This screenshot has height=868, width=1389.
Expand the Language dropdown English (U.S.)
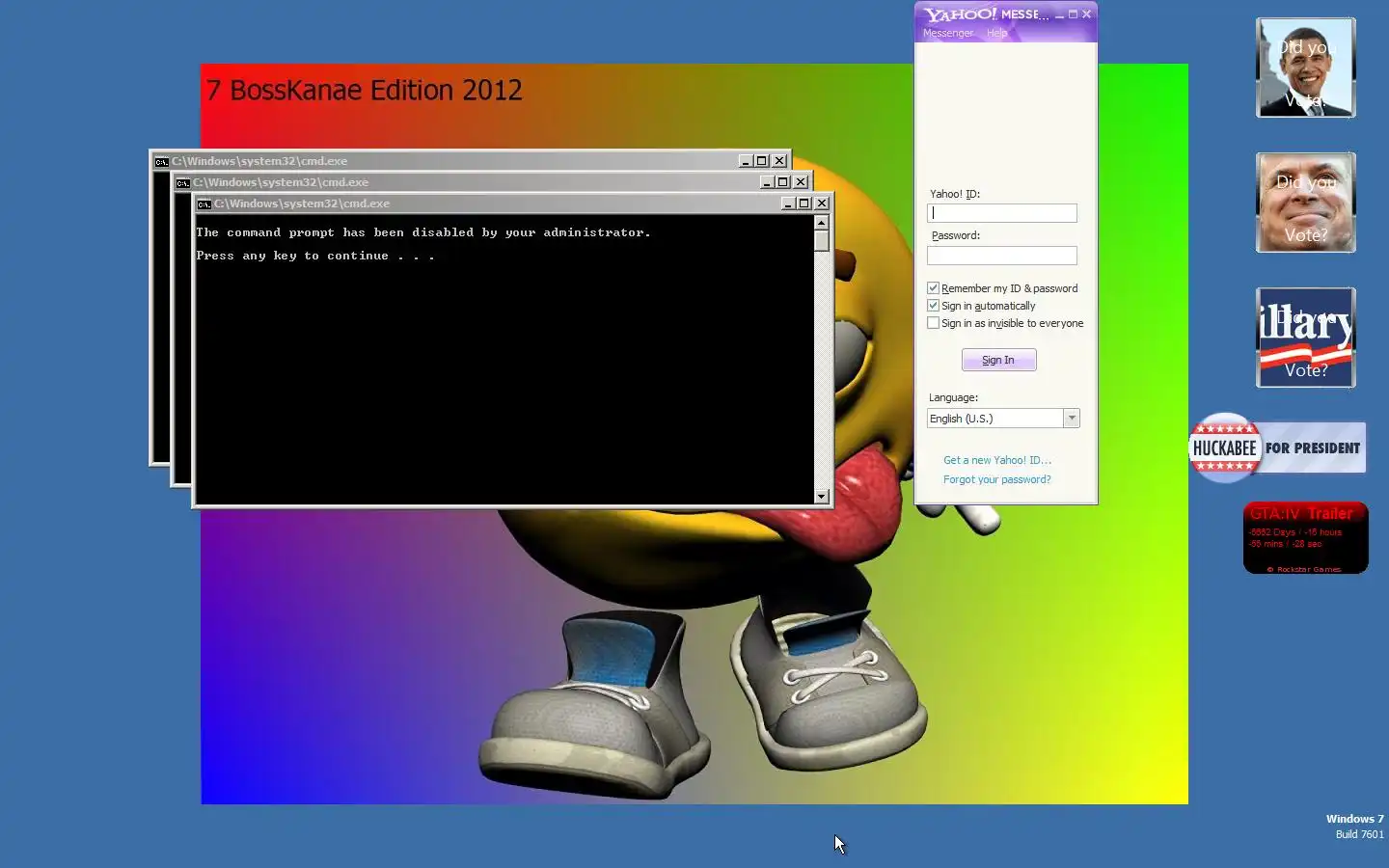[x=1072, y=419]
